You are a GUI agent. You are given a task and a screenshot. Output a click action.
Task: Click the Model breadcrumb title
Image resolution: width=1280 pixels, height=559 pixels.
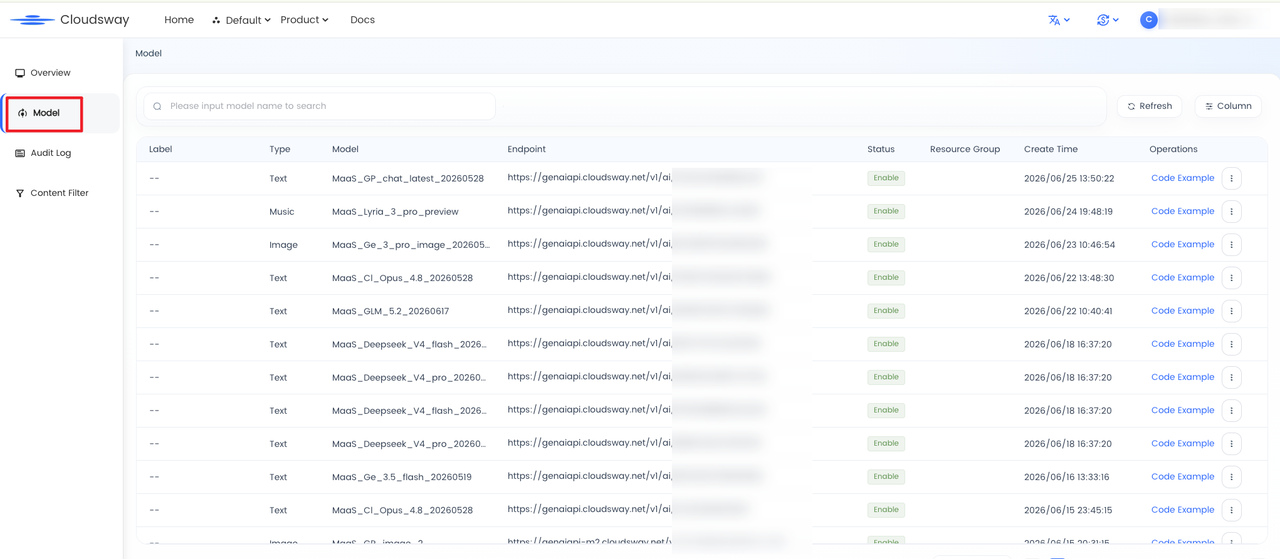pyautogui.click(x=148, y=53)
